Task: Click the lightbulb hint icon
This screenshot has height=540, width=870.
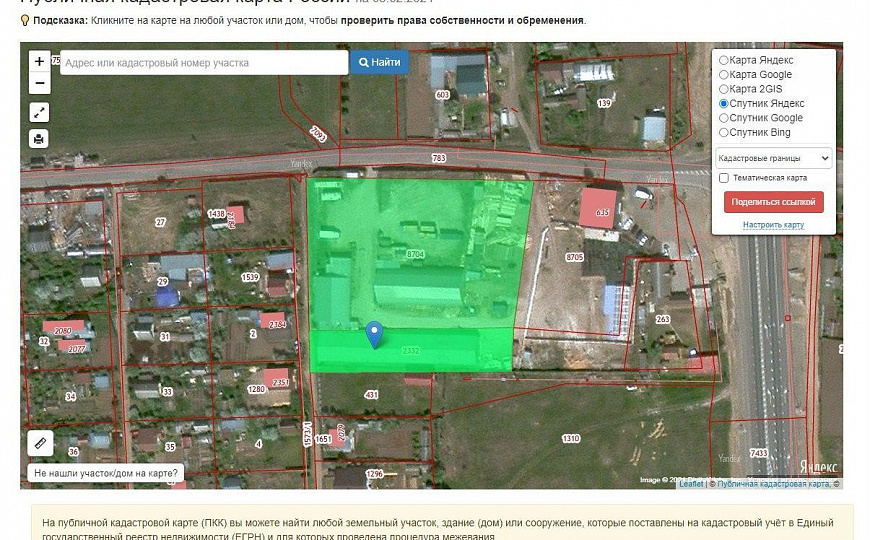Action: (25, 20)
